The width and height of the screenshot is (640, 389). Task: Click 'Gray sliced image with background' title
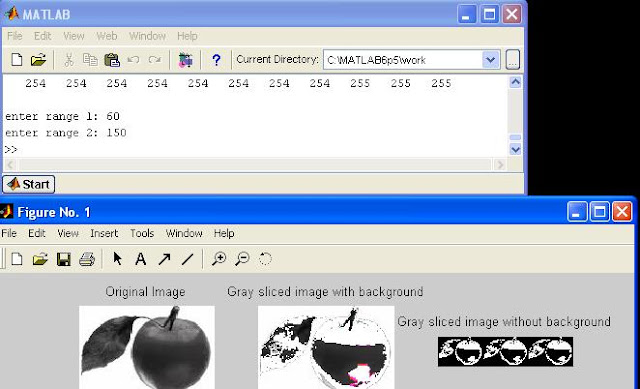click(325, 291)
